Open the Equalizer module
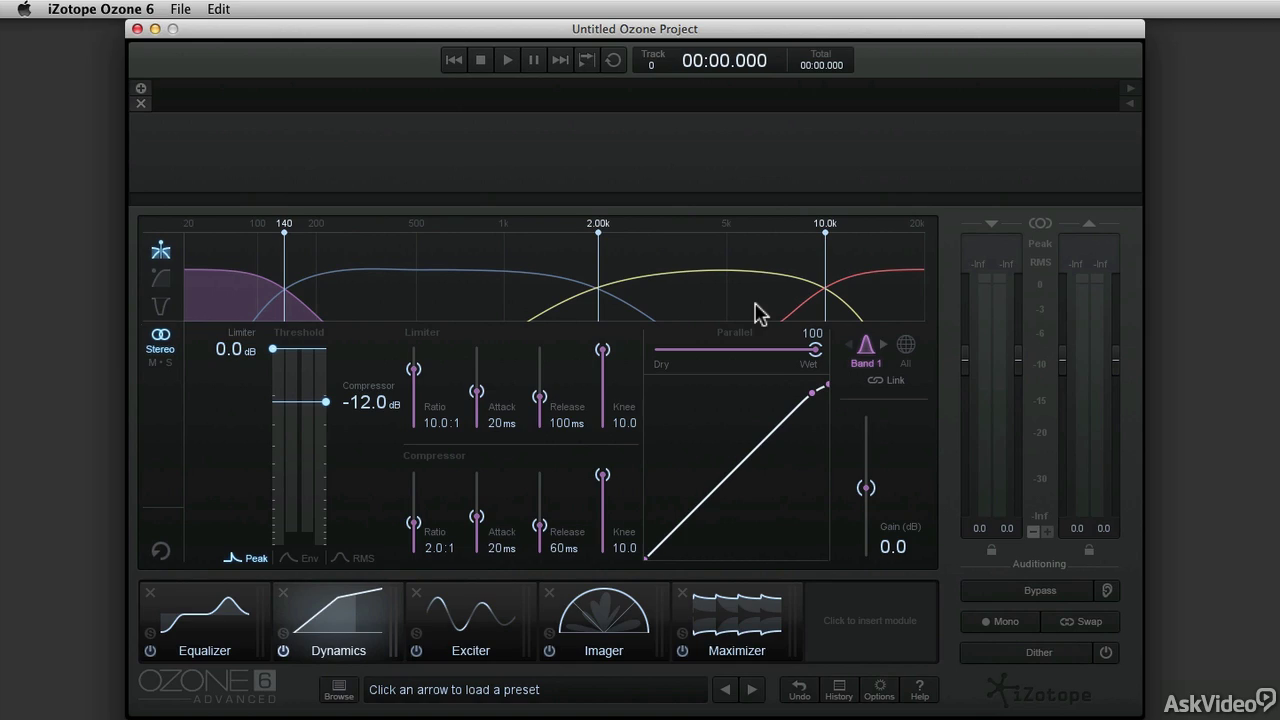Screen dimensions: 1280x720 205,621
